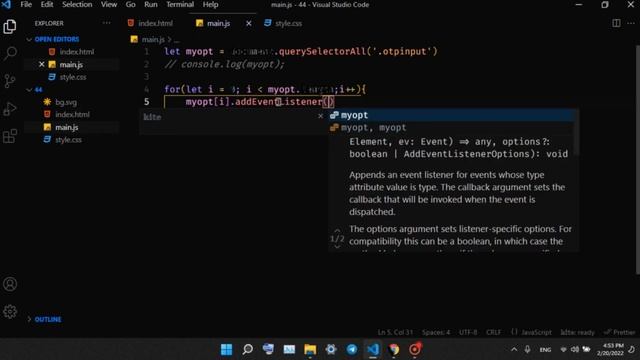
Task: Open File Explorer from taskbar
Action: coord(310,349)
